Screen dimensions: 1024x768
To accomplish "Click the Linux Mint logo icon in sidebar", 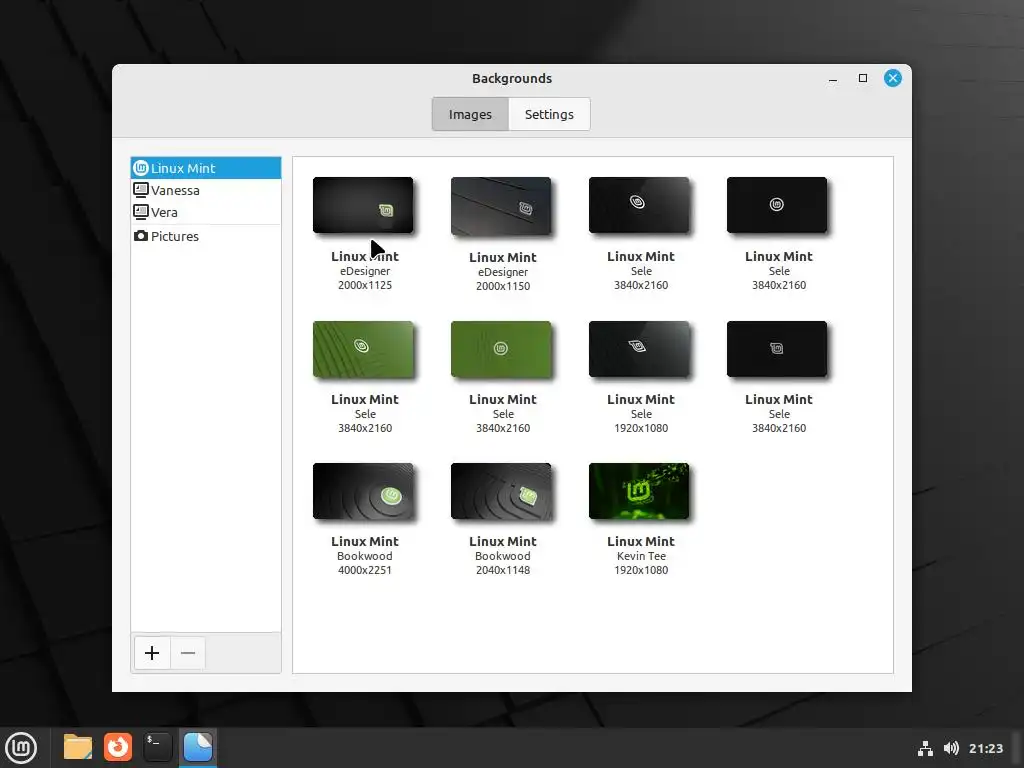I will pyautogui.click(x=140, y=168).
